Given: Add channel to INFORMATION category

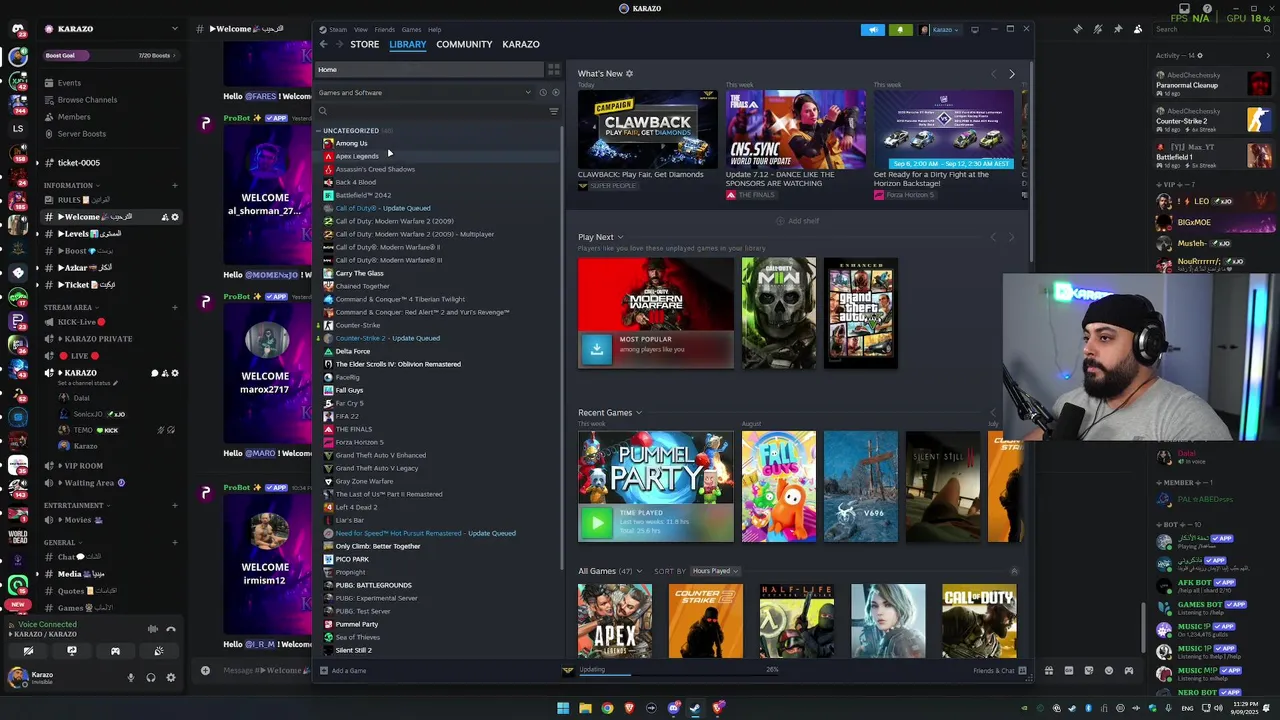Looking at the screenshot, I should [x=175, y=185].
